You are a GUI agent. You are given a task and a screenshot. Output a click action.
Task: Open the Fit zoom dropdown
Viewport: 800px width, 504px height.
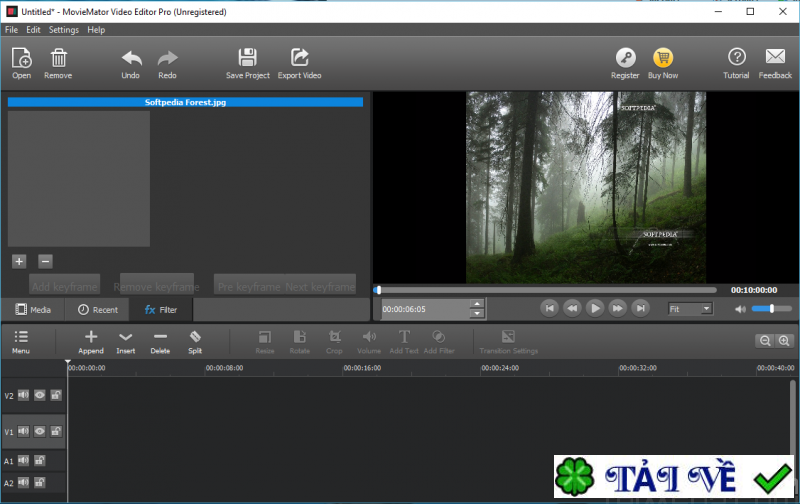(691, 309)
